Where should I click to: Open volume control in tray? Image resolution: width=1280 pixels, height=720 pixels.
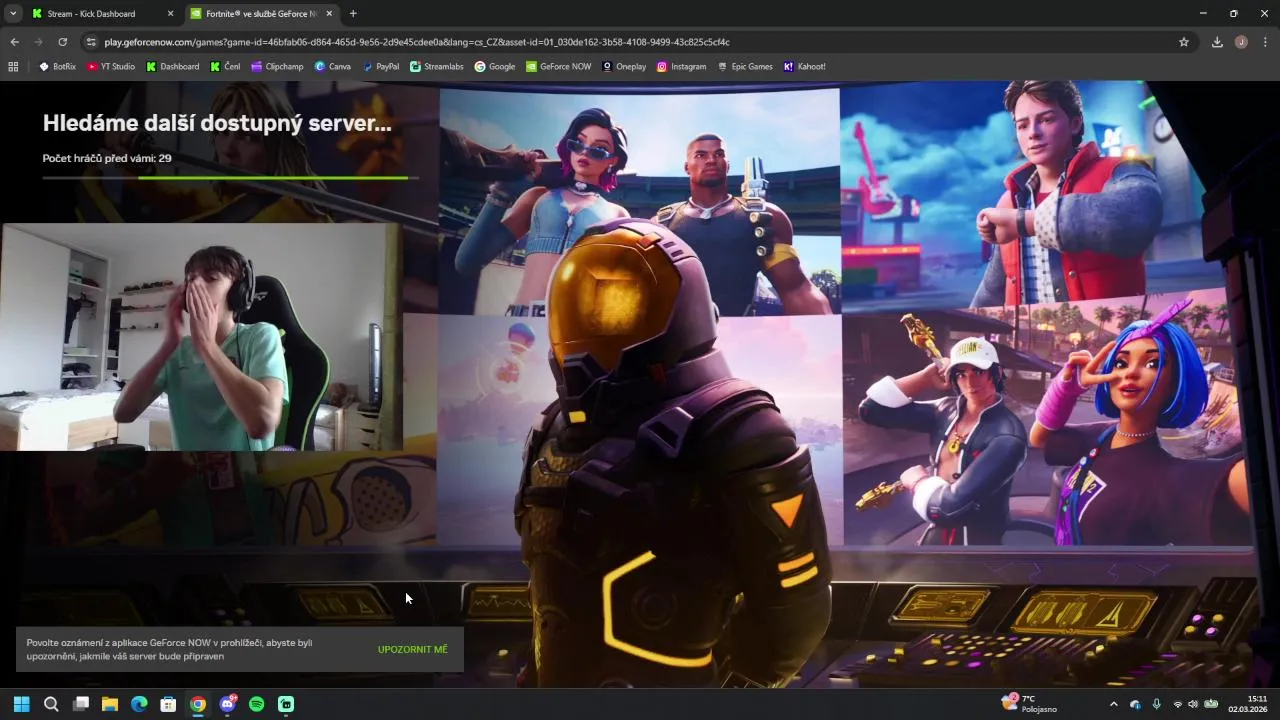point(1193,704)
